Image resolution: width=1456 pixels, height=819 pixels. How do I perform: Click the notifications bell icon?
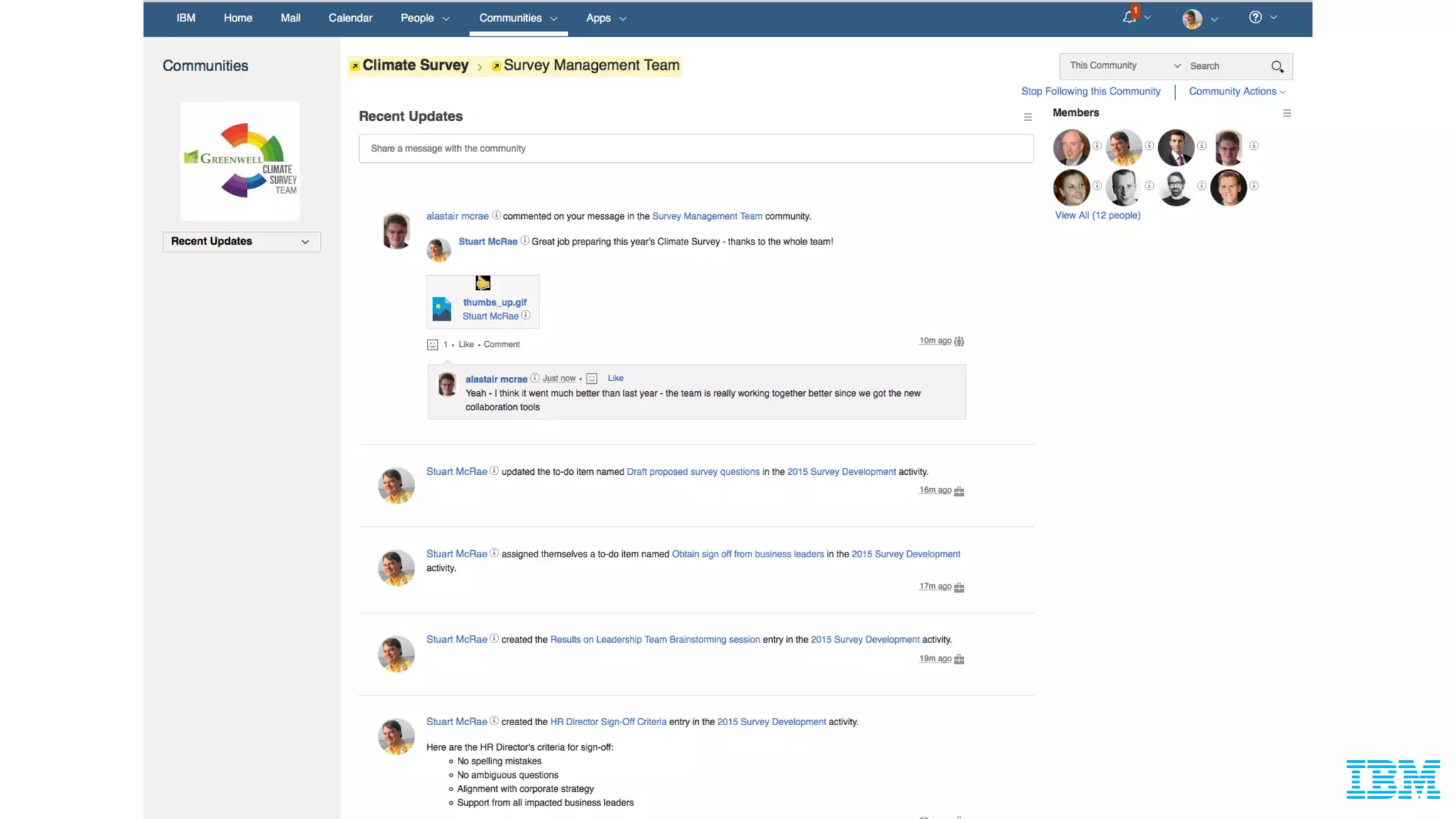[1129, 18]
